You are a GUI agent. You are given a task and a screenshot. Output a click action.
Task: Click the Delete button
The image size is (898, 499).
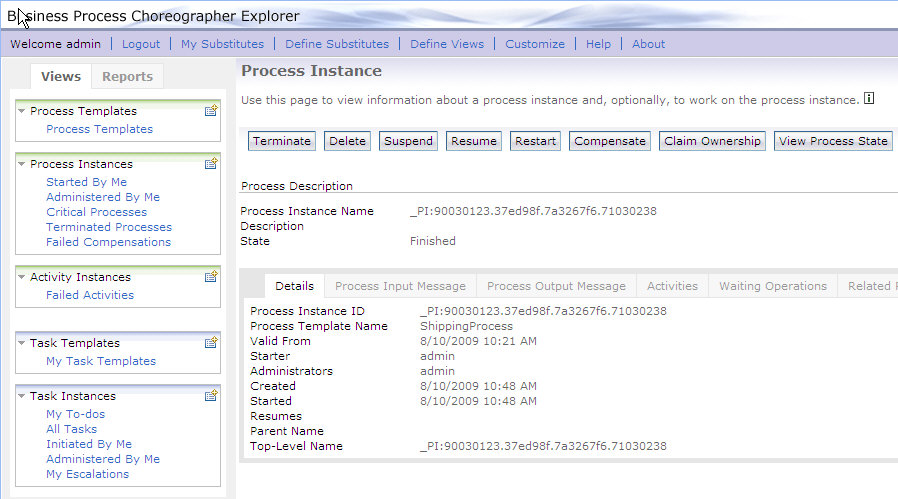click(x=347, y=141)
